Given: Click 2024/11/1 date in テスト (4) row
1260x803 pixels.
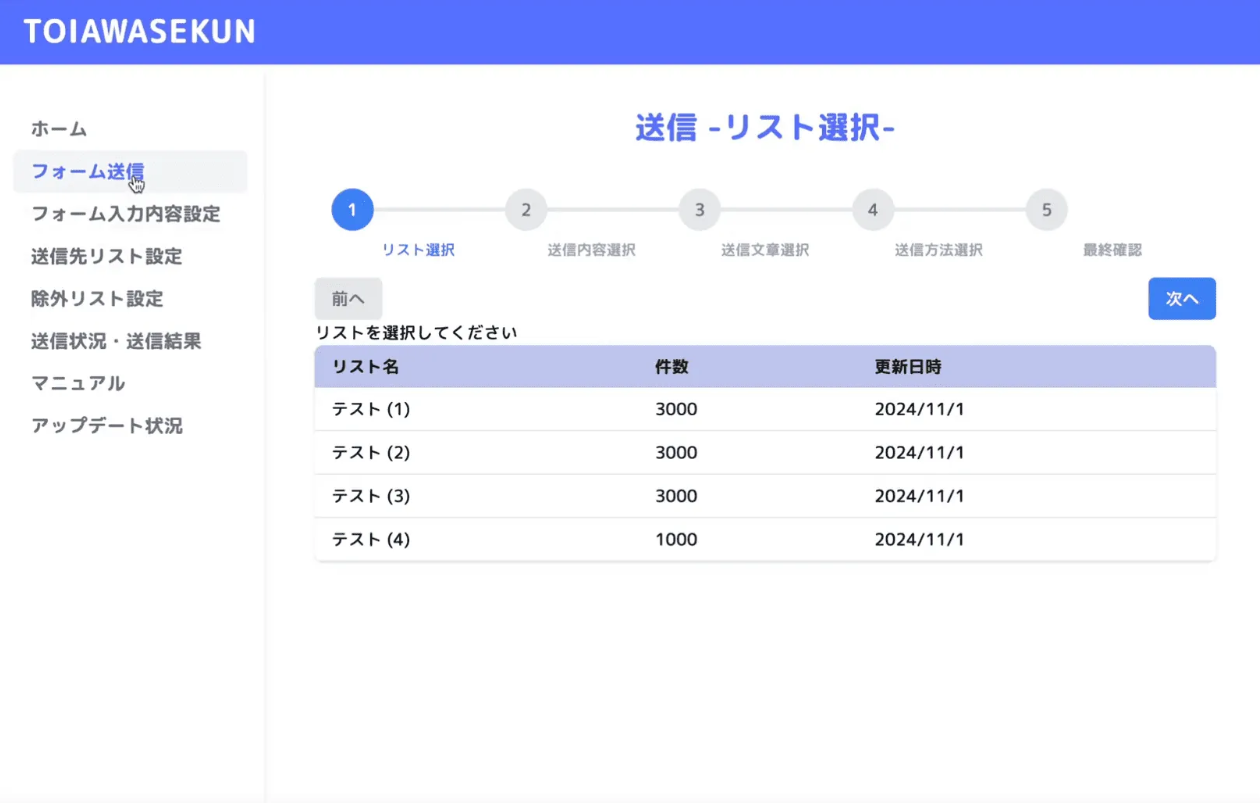Looking at the screenshot, I should pyautogui.click(x=920, y=539).
